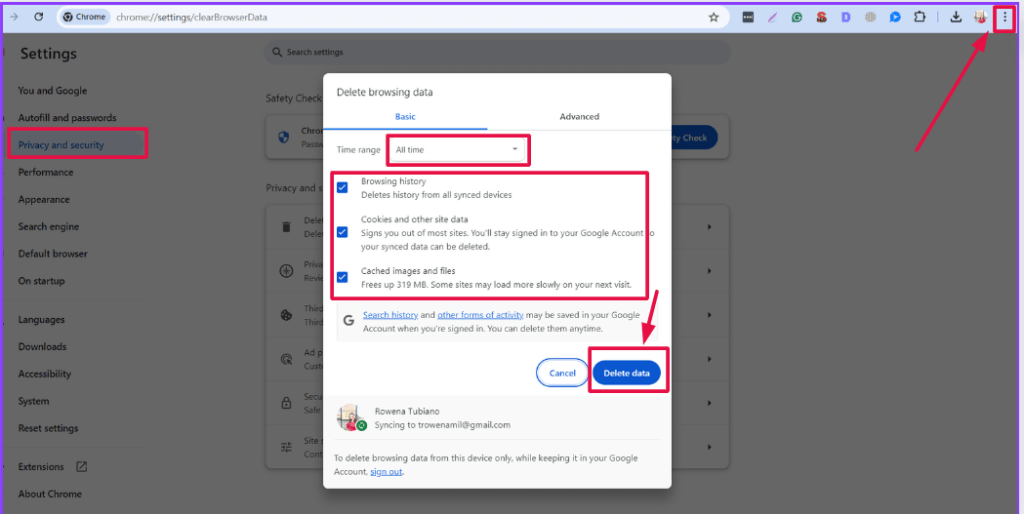
Task: Open the Extensions puzzle-piece icon
Action: 920,18
